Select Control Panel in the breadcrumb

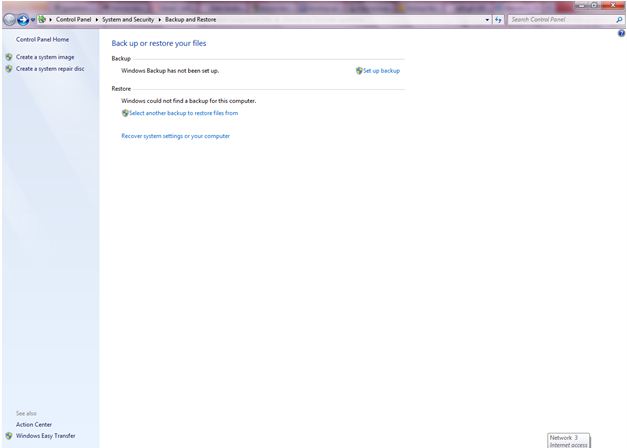[74, 19]
